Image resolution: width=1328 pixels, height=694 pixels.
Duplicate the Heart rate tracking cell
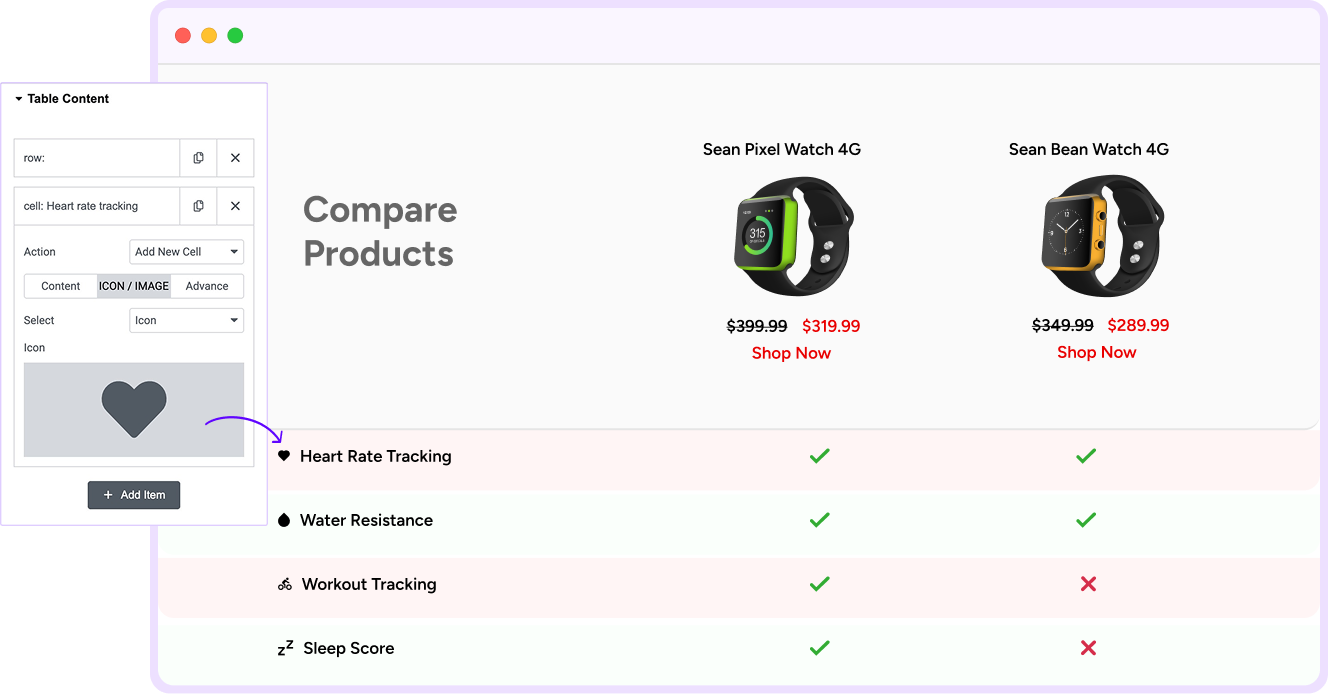[198, 206]
